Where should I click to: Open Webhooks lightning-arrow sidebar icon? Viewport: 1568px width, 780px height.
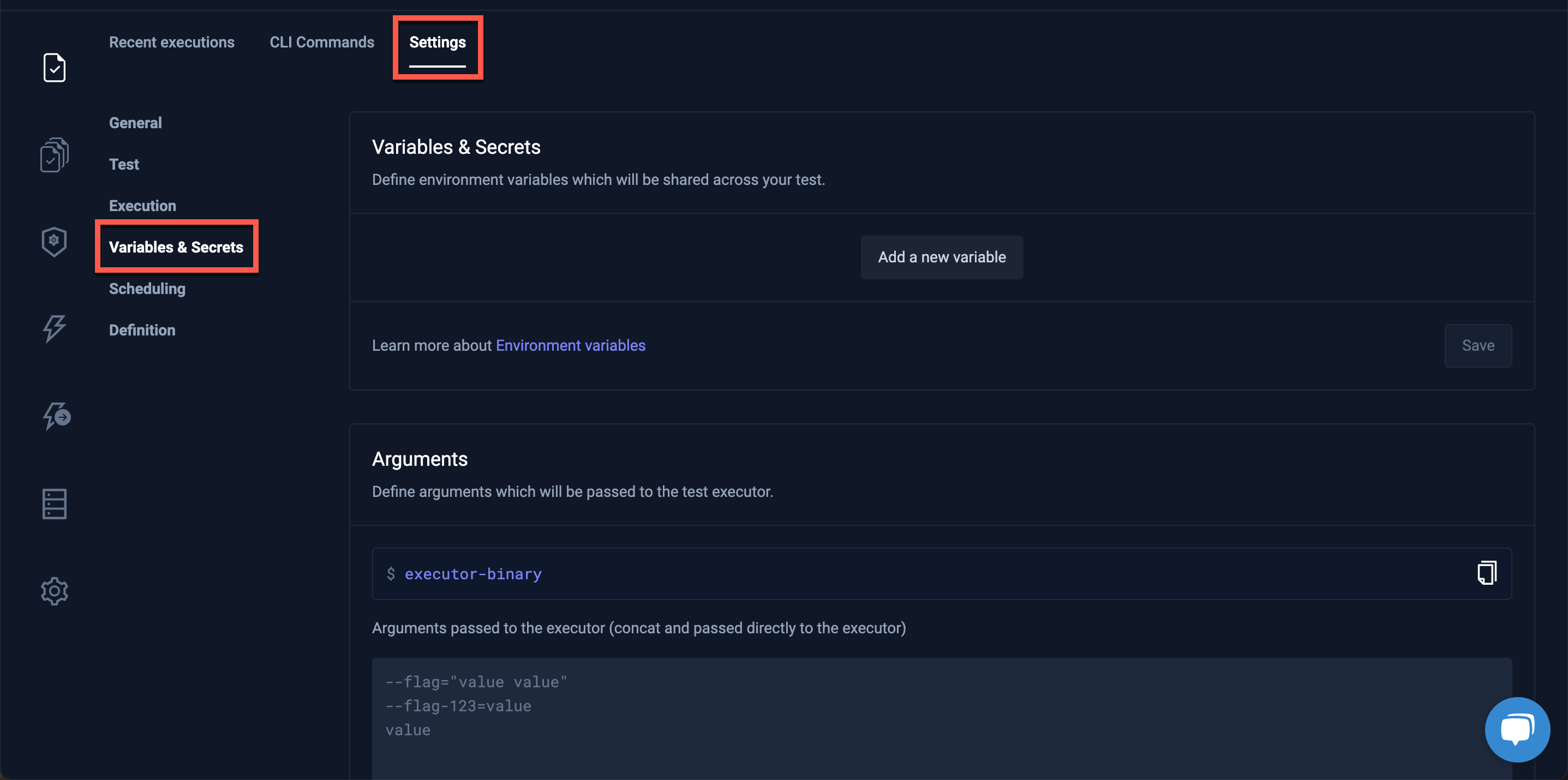(x=56, y=416)
